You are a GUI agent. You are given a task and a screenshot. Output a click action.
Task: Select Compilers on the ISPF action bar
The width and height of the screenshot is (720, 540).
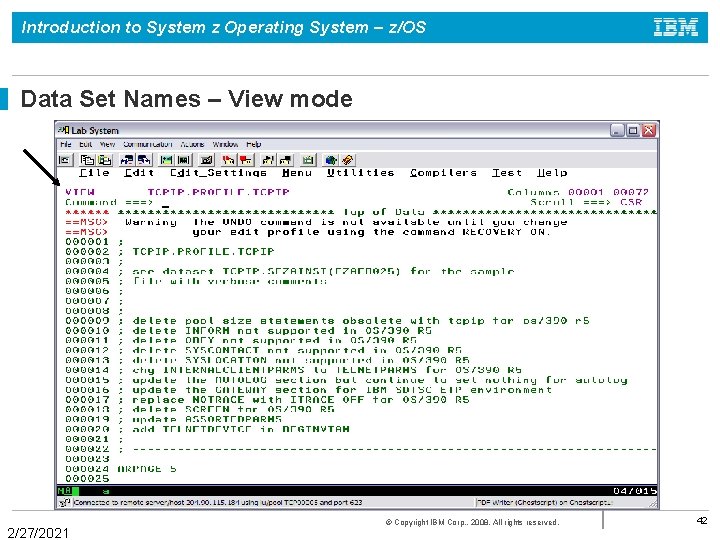[443, 173]
